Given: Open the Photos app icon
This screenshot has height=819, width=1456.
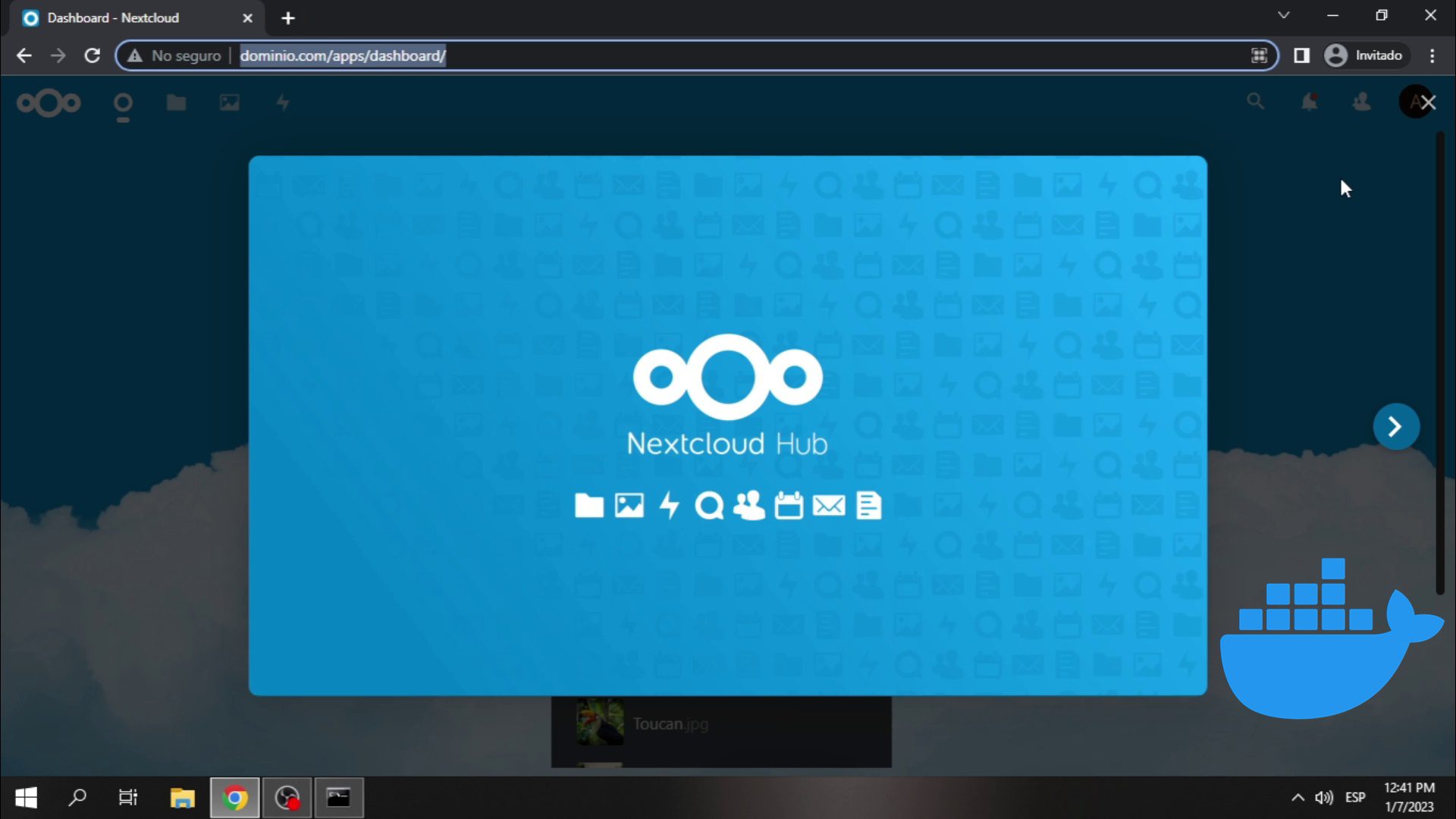Looking at the screenshot, I should pos(229,102).
